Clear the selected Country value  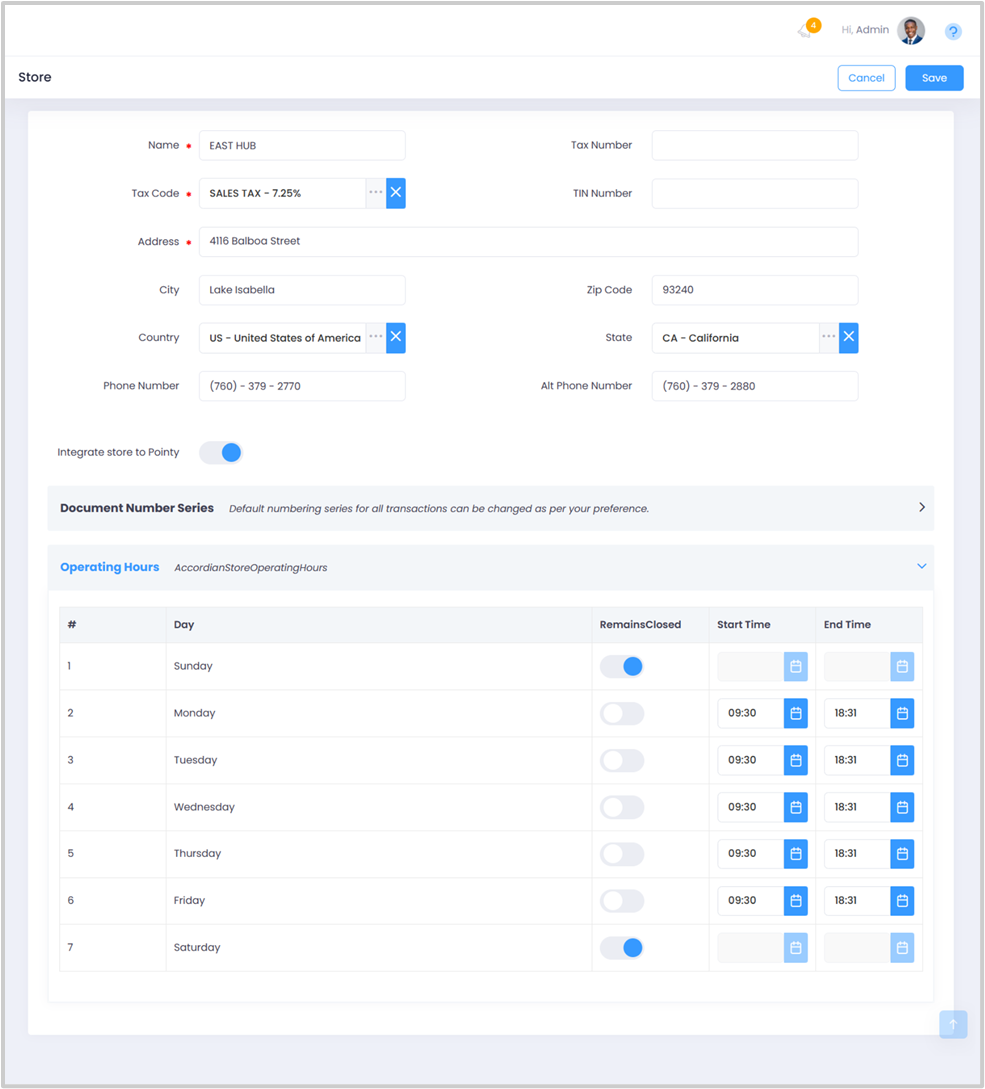(396, 338)
